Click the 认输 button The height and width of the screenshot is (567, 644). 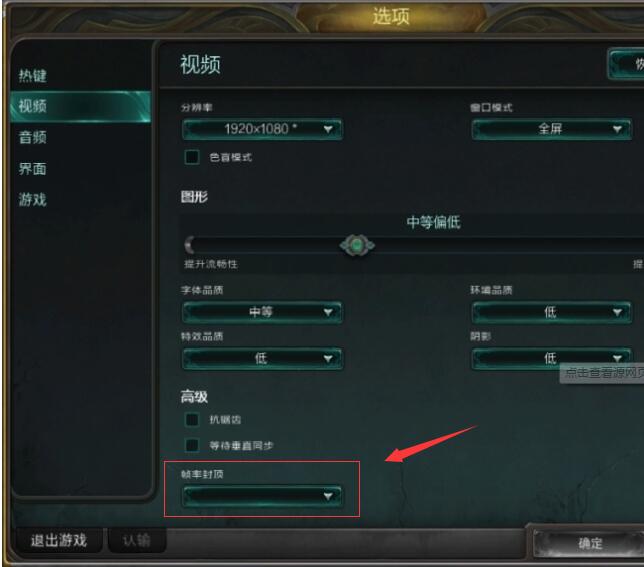[x=137, y=540]
